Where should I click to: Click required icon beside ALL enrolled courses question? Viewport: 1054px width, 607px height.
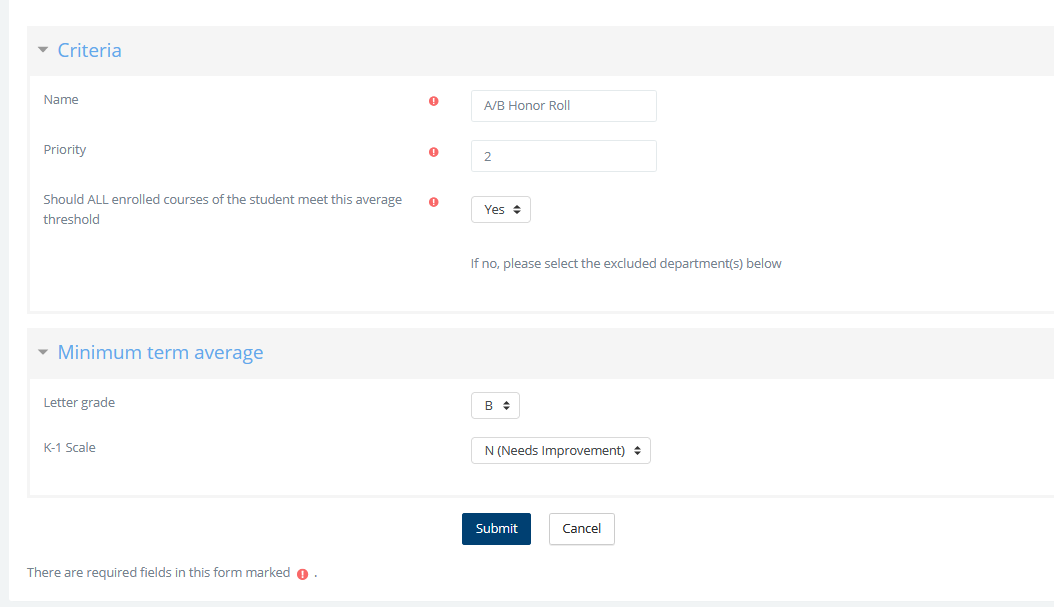[433, 202]
